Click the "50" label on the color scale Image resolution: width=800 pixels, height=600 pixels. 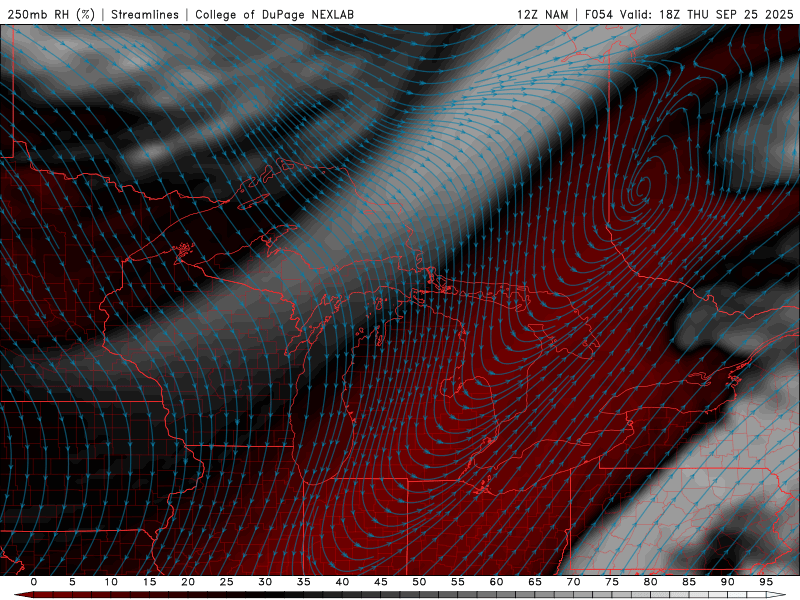[419, 582]
